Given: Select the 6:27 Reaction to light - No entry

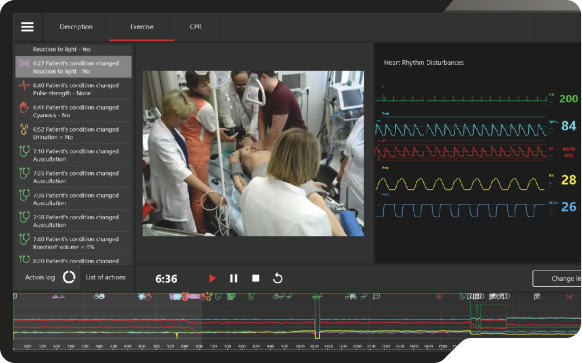Looking at the screenshot, I should (x=73, y=67).
